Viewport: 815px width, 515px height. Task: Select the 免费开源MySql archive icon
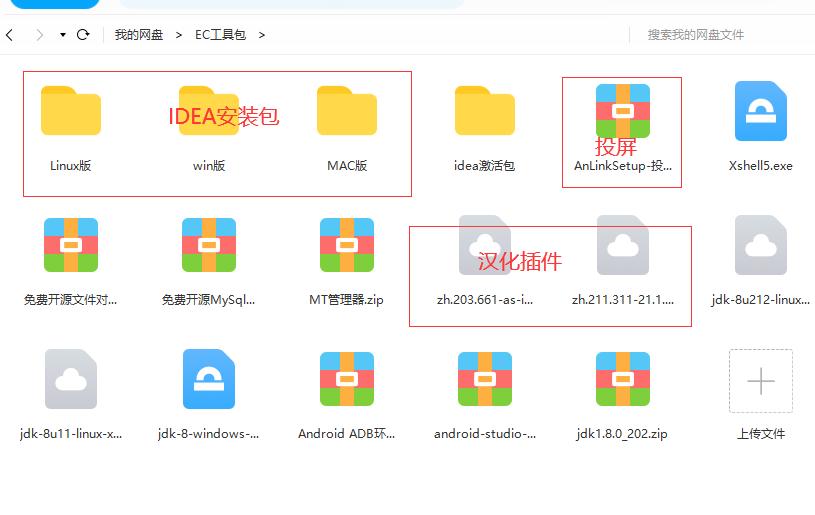point(209,245)
